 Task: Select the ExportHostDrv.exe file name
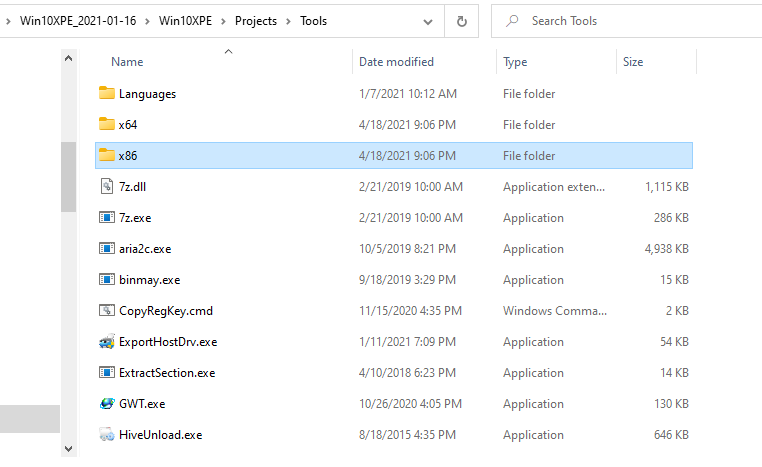click(168, 342)
